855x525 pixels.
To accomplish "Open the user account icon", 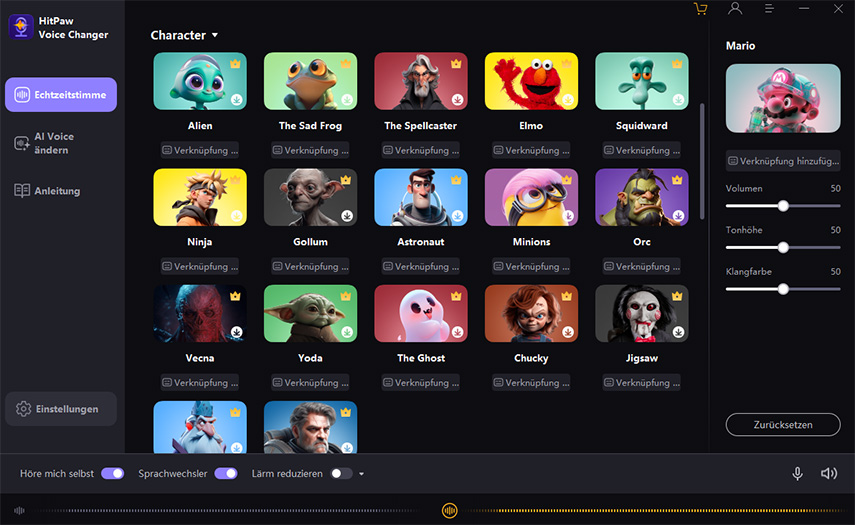I will tap(735, 9).
